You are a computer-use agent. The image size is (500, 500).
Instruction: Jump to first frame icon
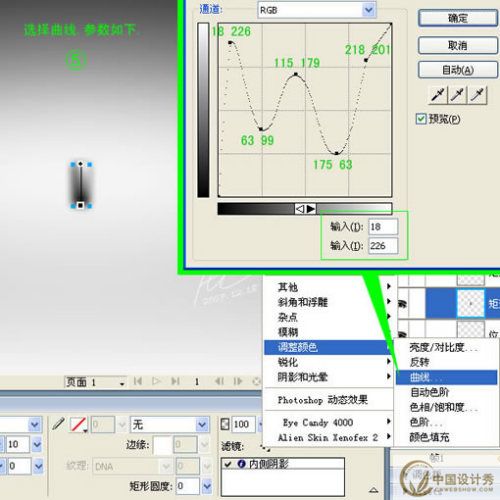coord(138,381)
